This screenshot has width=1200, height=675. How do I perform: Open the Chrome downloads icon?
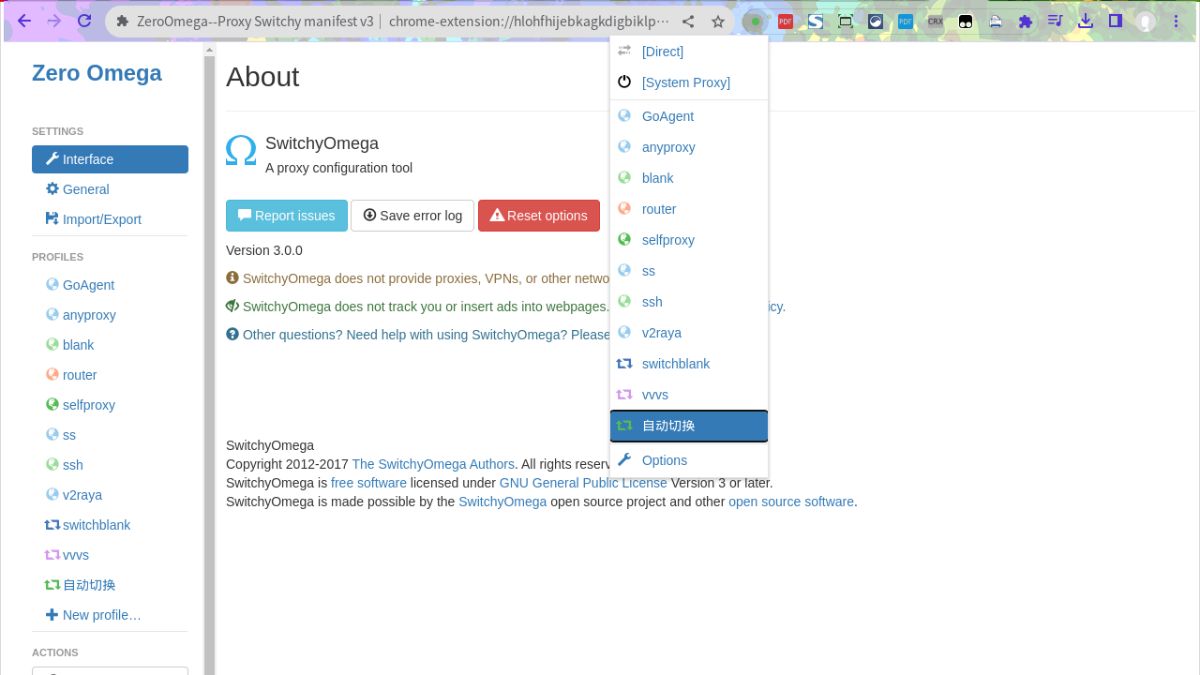1085,21
